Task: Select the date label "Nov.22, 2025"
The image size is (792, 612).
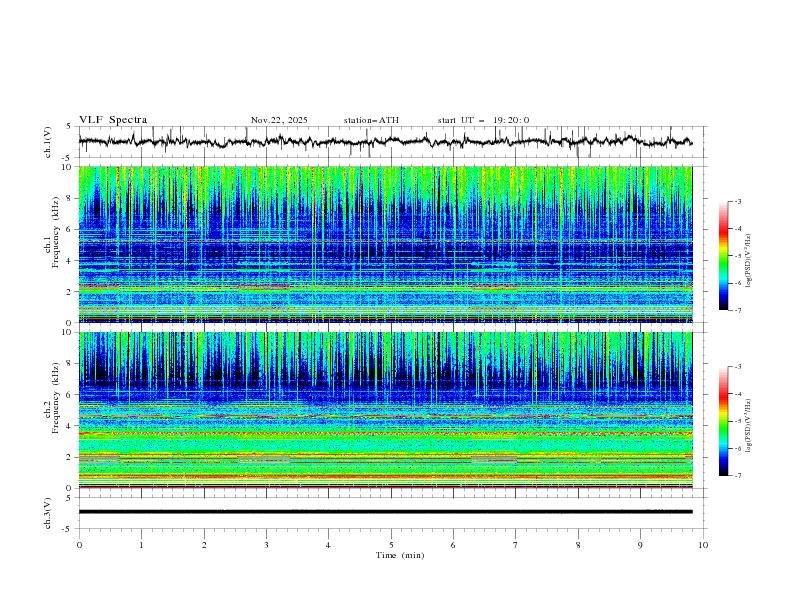Action: 279,120
